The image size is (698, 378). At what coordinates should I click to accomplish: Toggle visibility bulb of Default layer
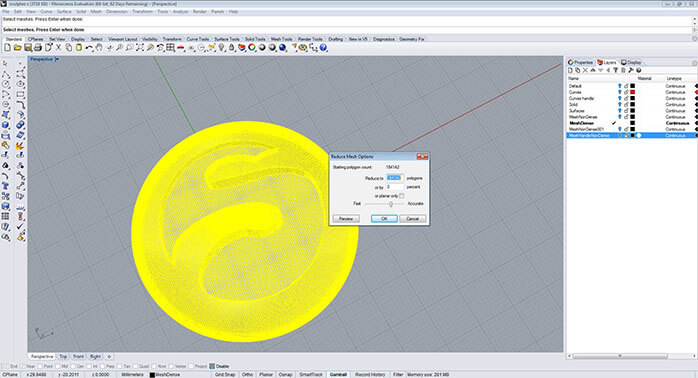(619, 86)
